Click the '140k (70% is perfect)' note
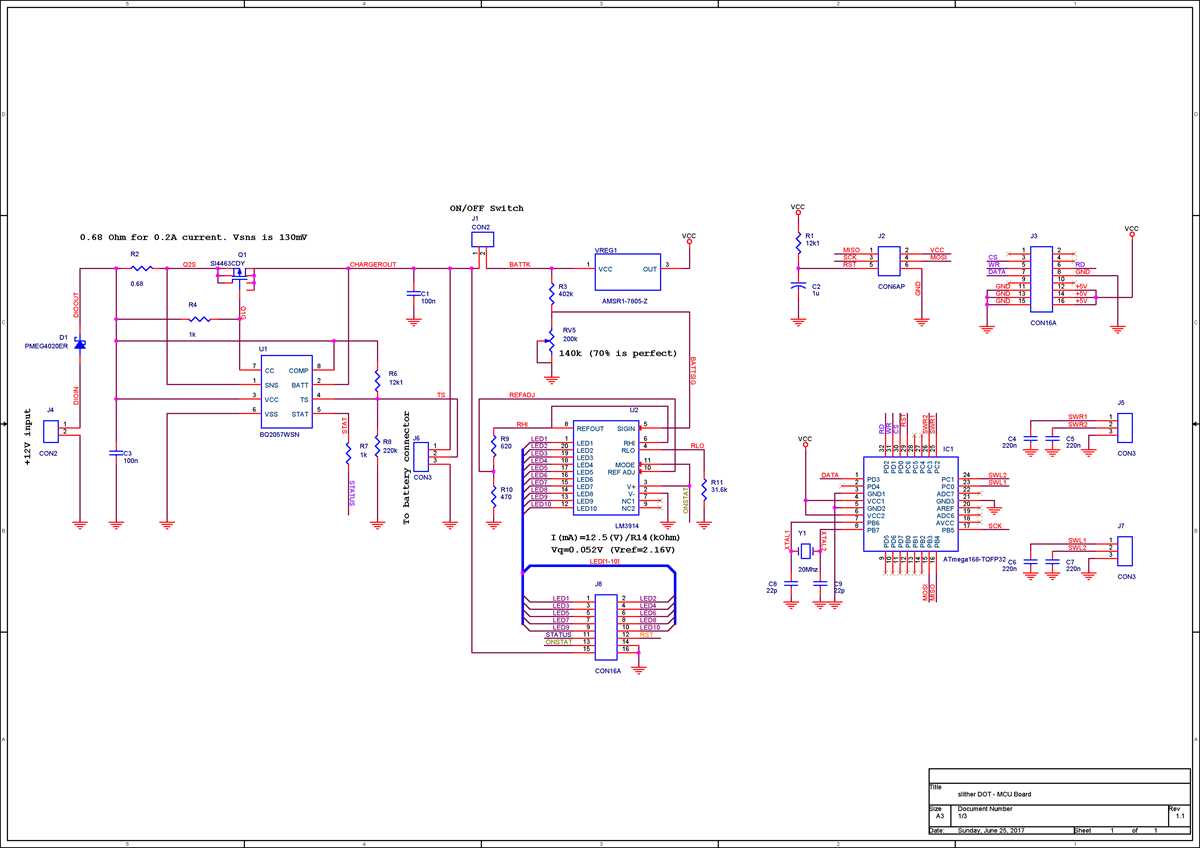 pos(618,353)
